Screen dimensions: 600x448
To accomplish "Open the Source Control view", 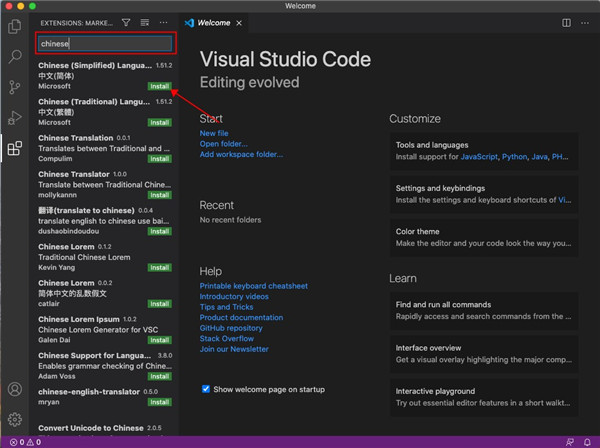I will (x=14, y=87).
